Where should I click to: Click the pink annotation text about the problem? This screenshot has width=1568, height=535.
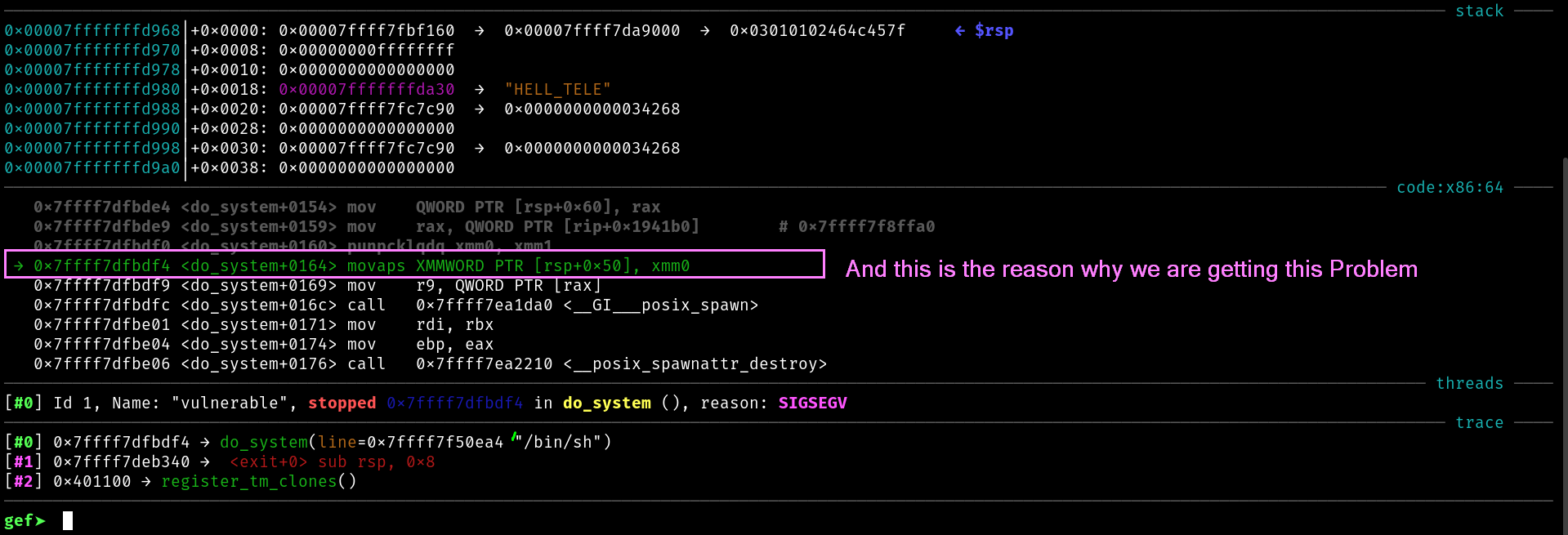pos(1131,270)
